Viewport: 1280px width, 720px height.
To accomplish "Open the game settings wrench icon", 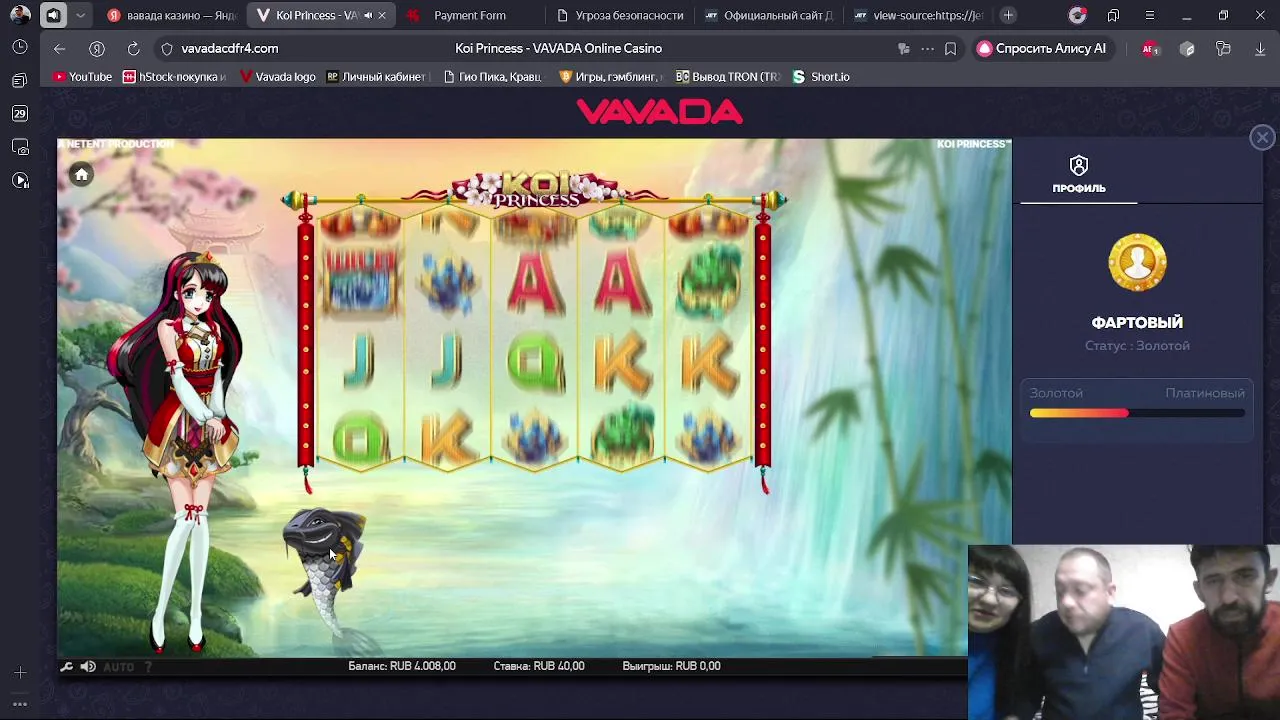I will point(67,667).
